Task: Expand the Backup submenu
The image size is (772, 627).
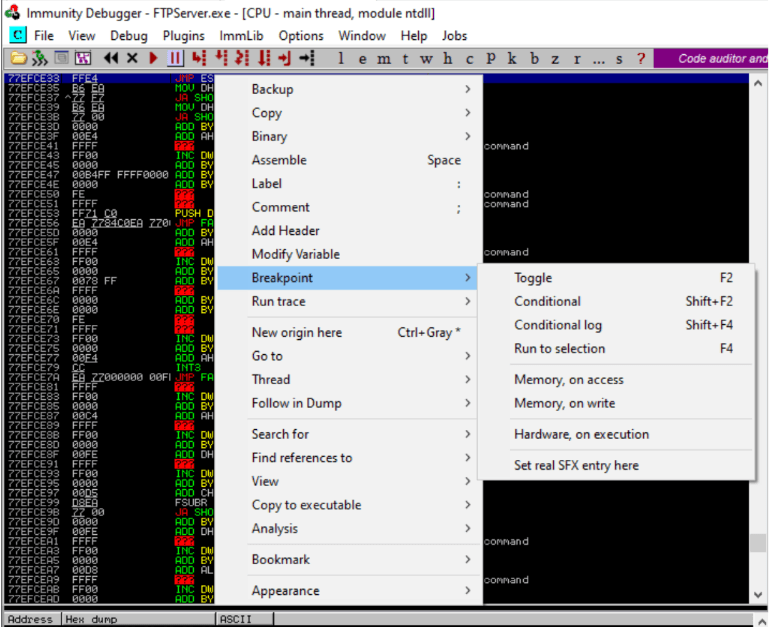Action: pyautogui.click(x=349, y=89)
